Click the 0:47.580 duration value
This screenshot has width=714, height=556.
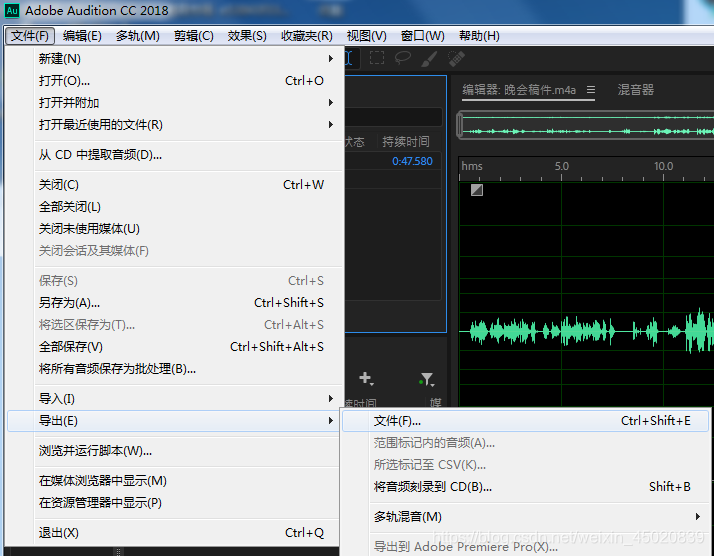(412, 161)
